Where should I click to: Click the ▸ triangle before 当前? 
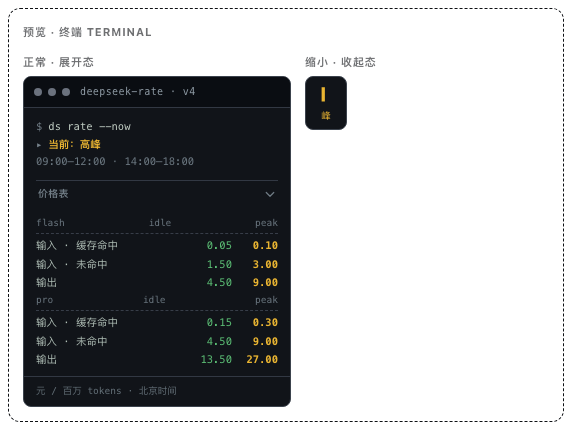pyautogui.click(x=39, y=145)
